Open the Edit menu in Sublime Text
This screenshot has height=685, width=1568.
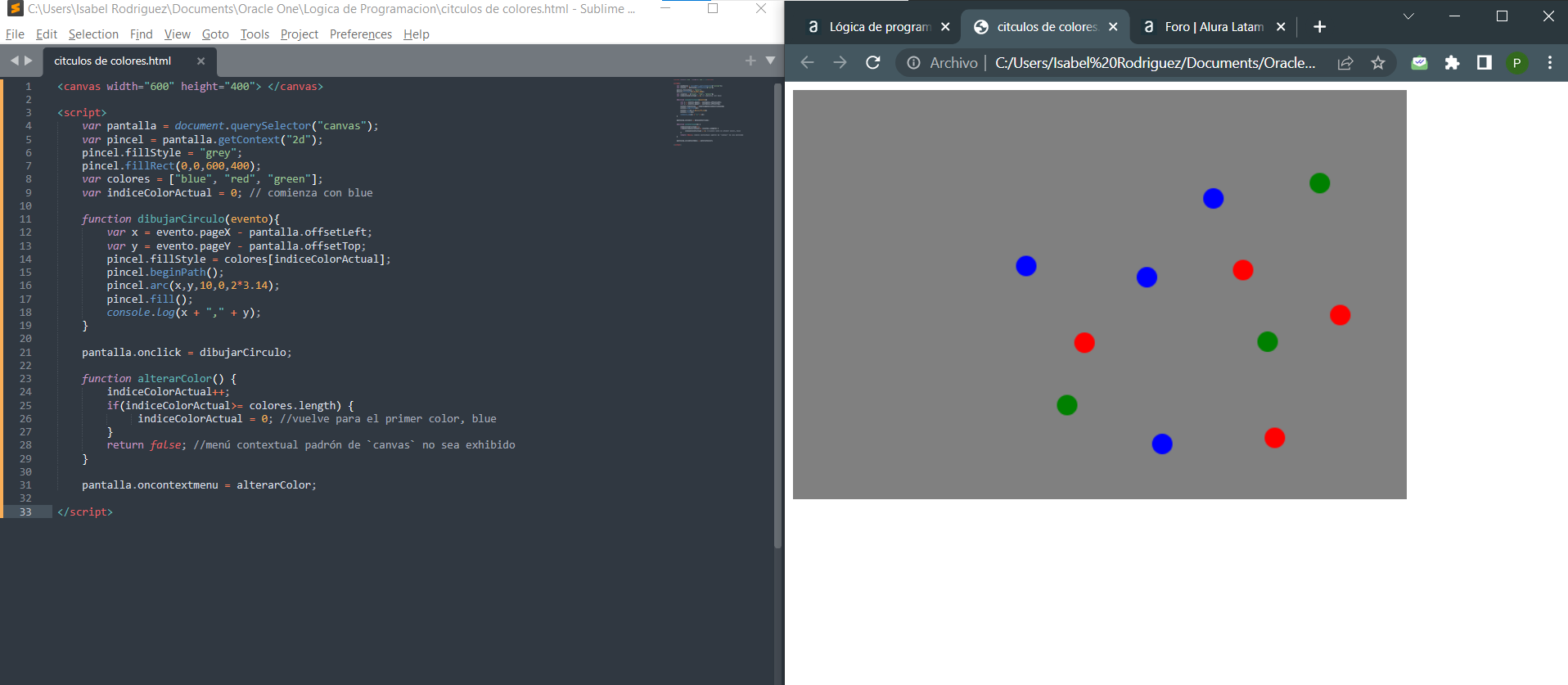coord(47,34)
